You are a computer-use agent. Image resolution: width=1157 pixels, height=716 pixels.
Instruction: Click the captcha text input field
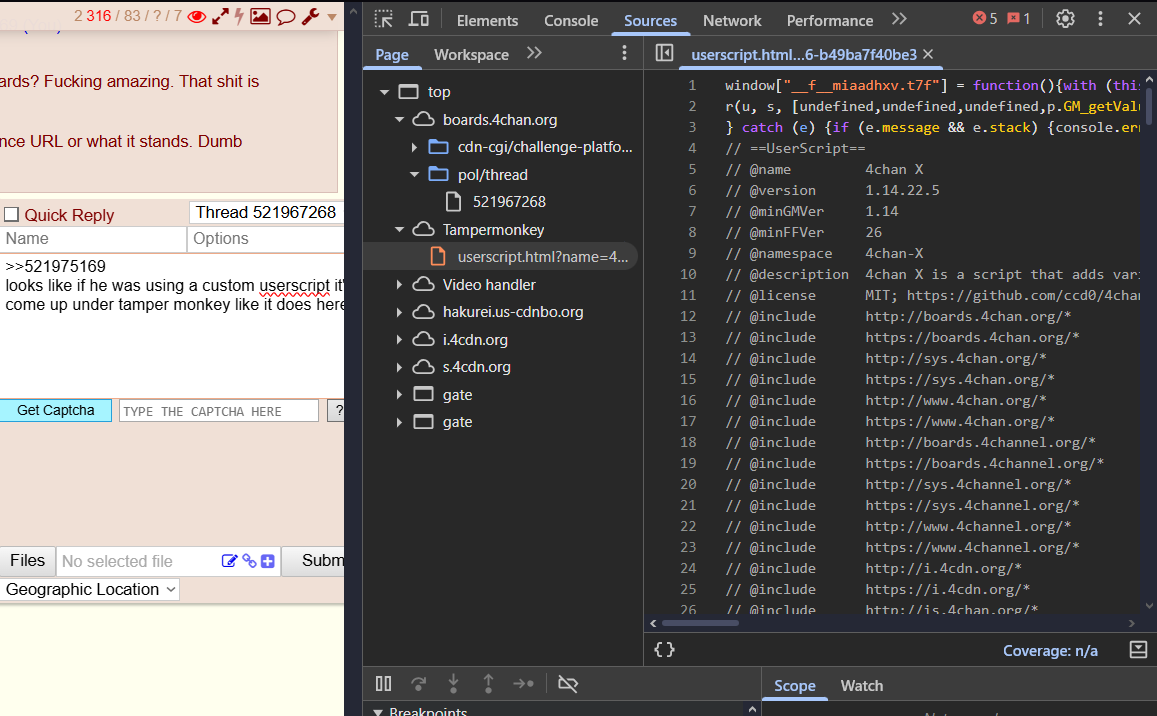[x=218, y=411]
